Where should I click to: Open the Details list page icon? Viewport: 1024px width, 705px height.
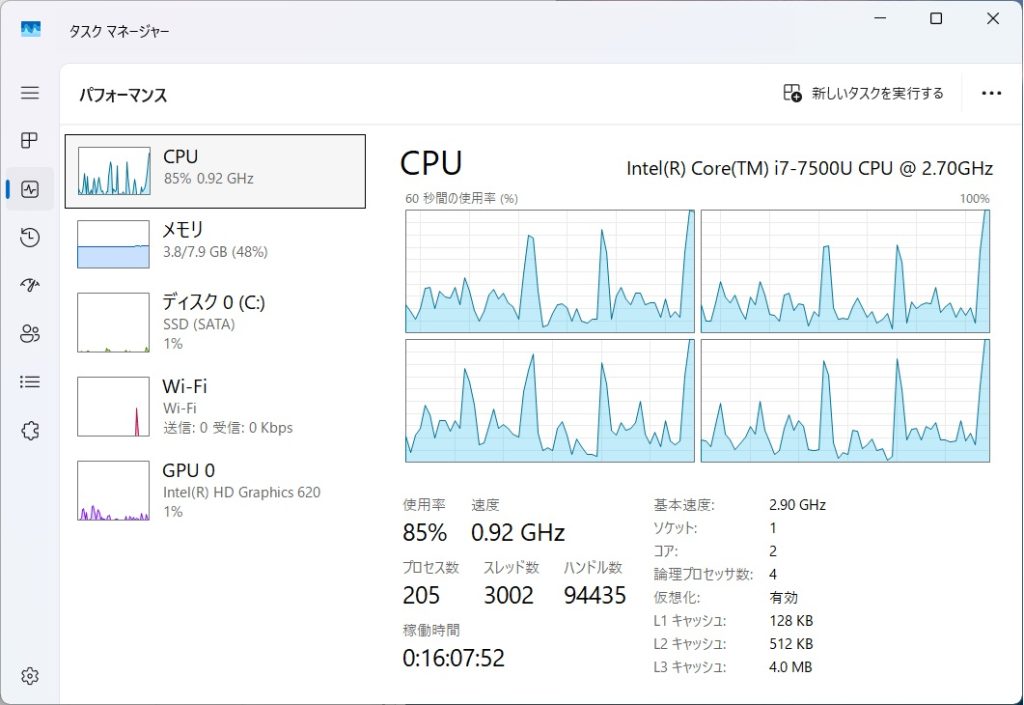(29, 382)
